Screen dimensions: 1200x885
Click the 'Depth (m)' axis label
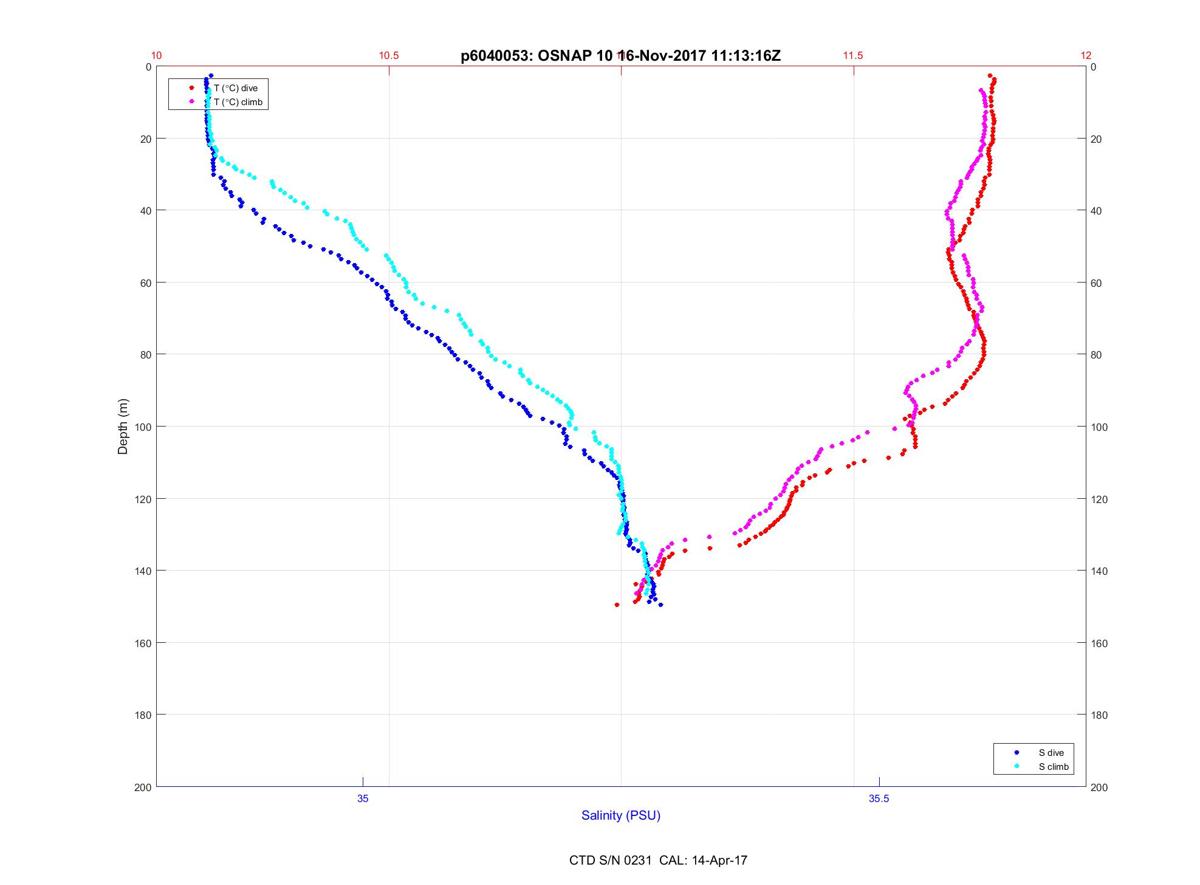(124, 427)
